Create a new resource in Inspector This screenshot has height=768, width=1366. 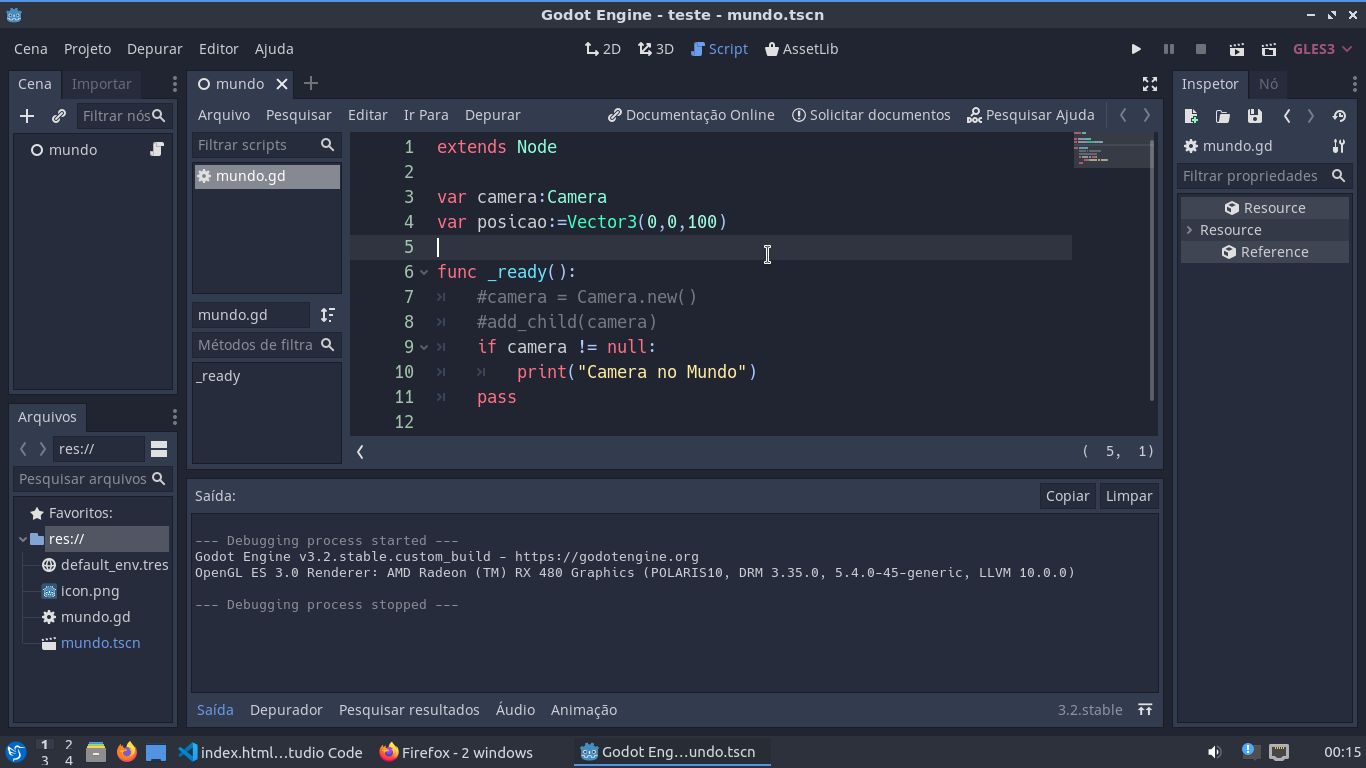click(1191, 116)
